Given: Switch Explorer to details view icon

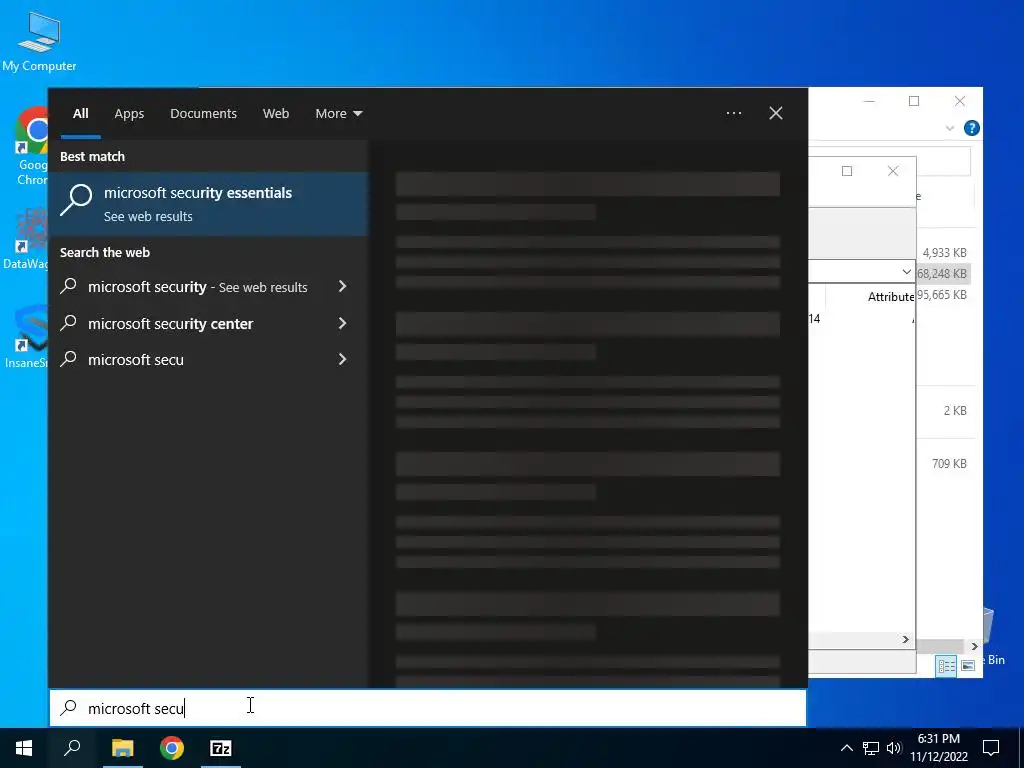Looking at the screenshot, I should pyautogui.click(x=946, y=665).
